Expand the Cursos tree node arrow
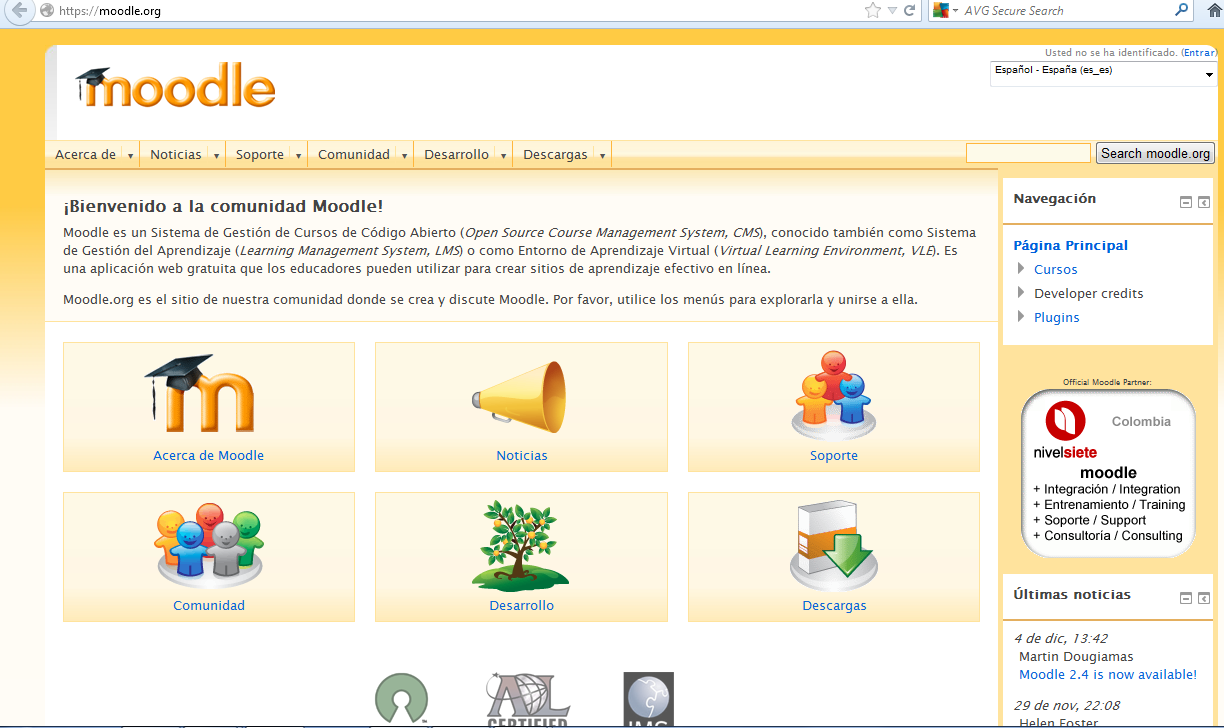The height and width of the screenshot is (728, 1224). click(1021, 268)
